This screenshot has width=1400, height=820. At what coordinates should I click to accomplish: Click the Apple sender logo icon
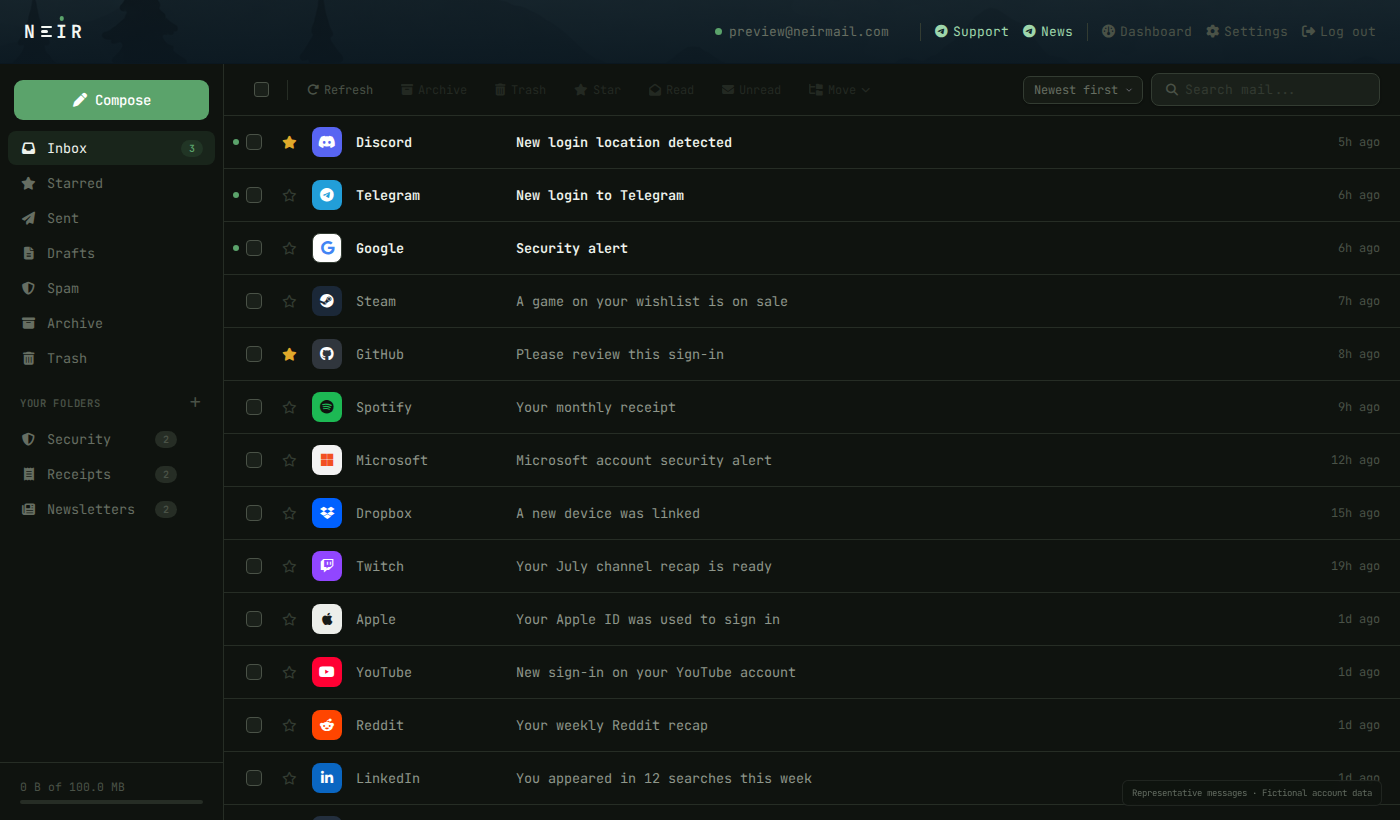tap(327, 619)
